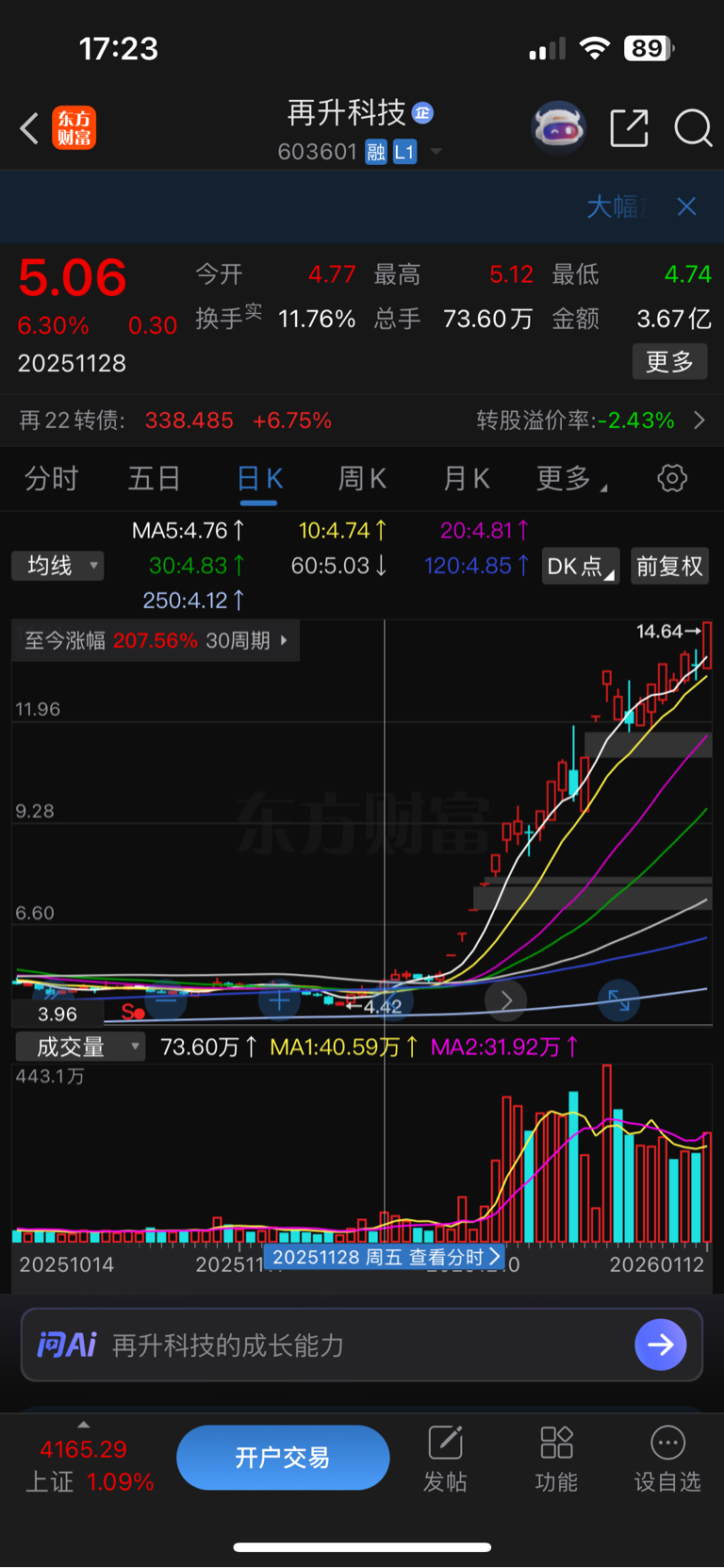Image resolution: width=724 pixels, height=1568 pixels.
Task: Open the 再22转债 convertible bond row
Action: [x=362, y=421]
